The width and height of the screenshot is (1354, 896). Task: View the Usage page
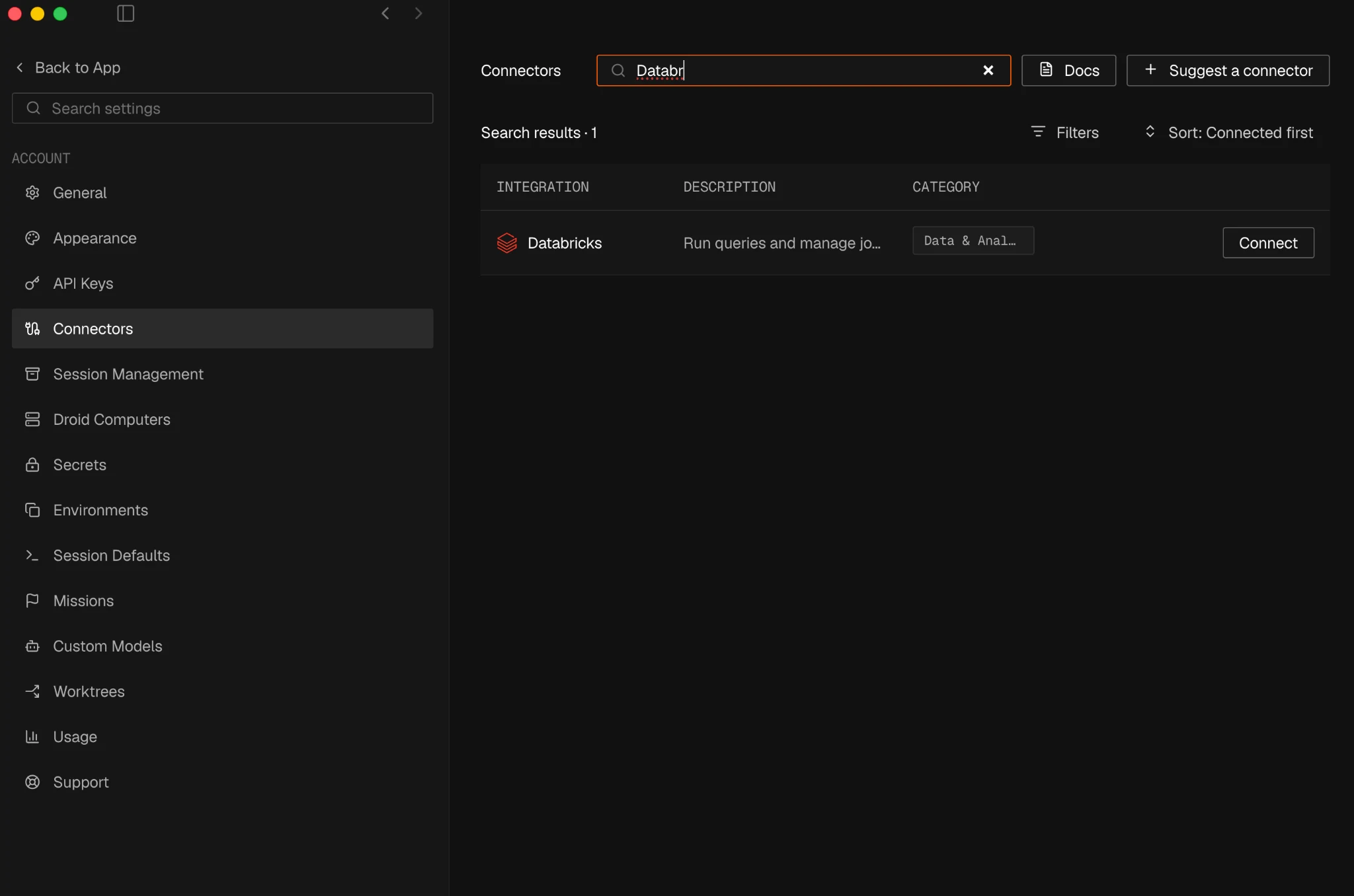coord(222,736)
